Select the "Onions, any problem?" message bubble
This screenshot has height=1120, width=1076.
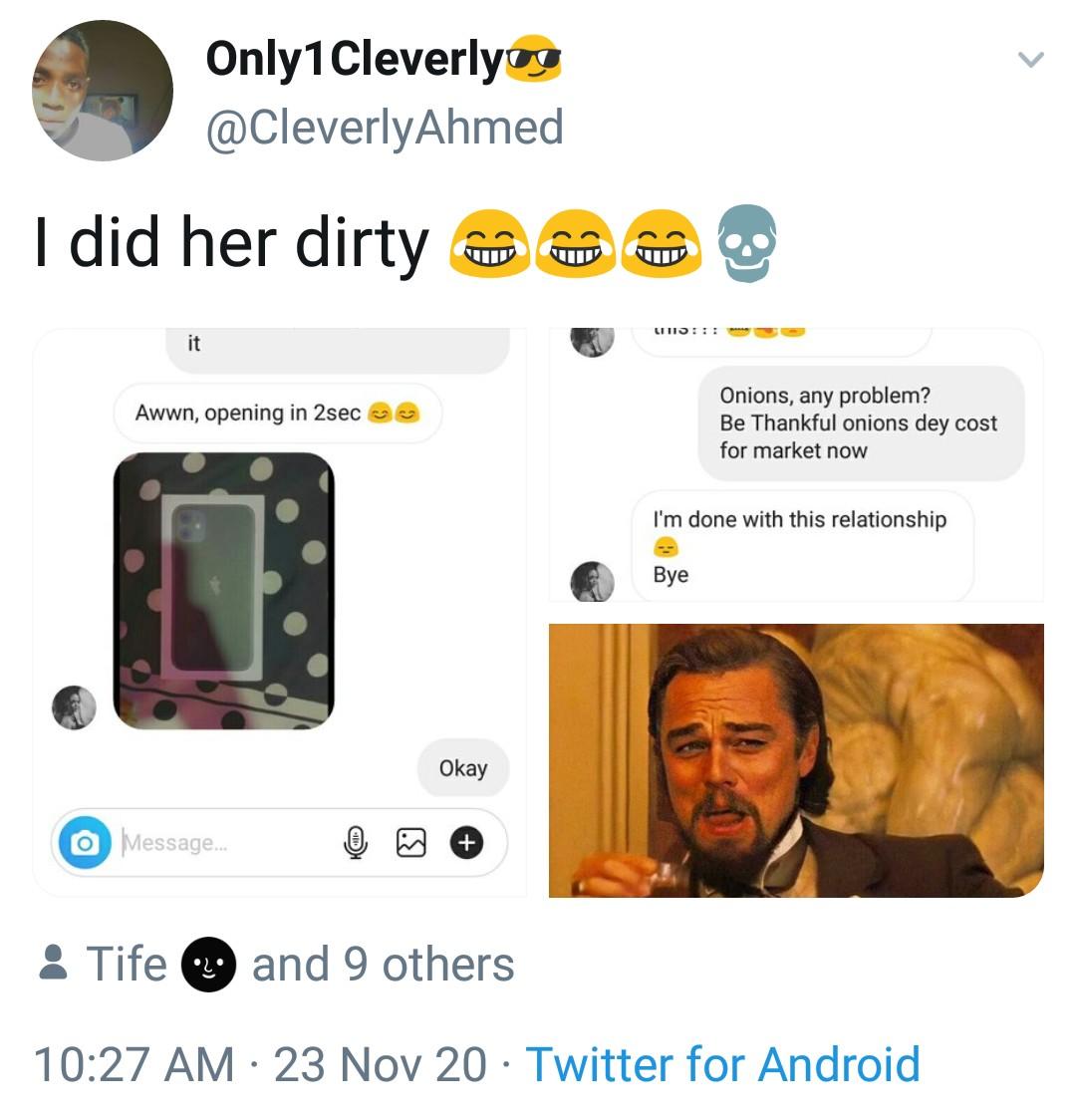coord(859,423)
